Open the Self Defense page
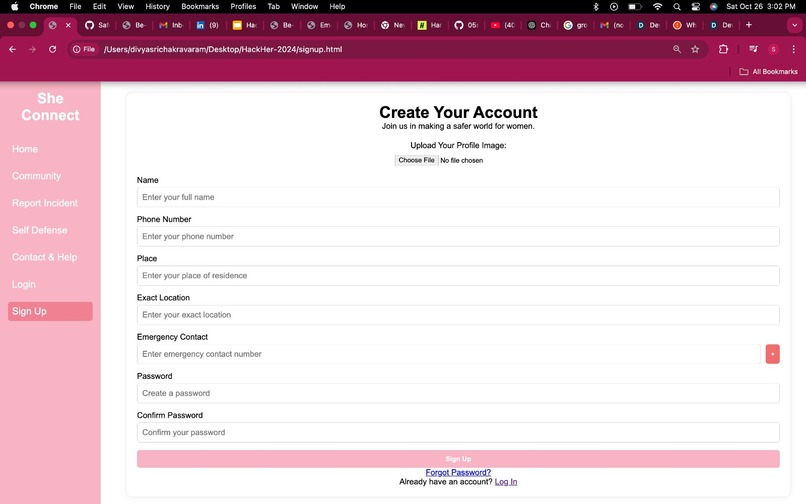The image size is (806, 504). click(40, 230)
